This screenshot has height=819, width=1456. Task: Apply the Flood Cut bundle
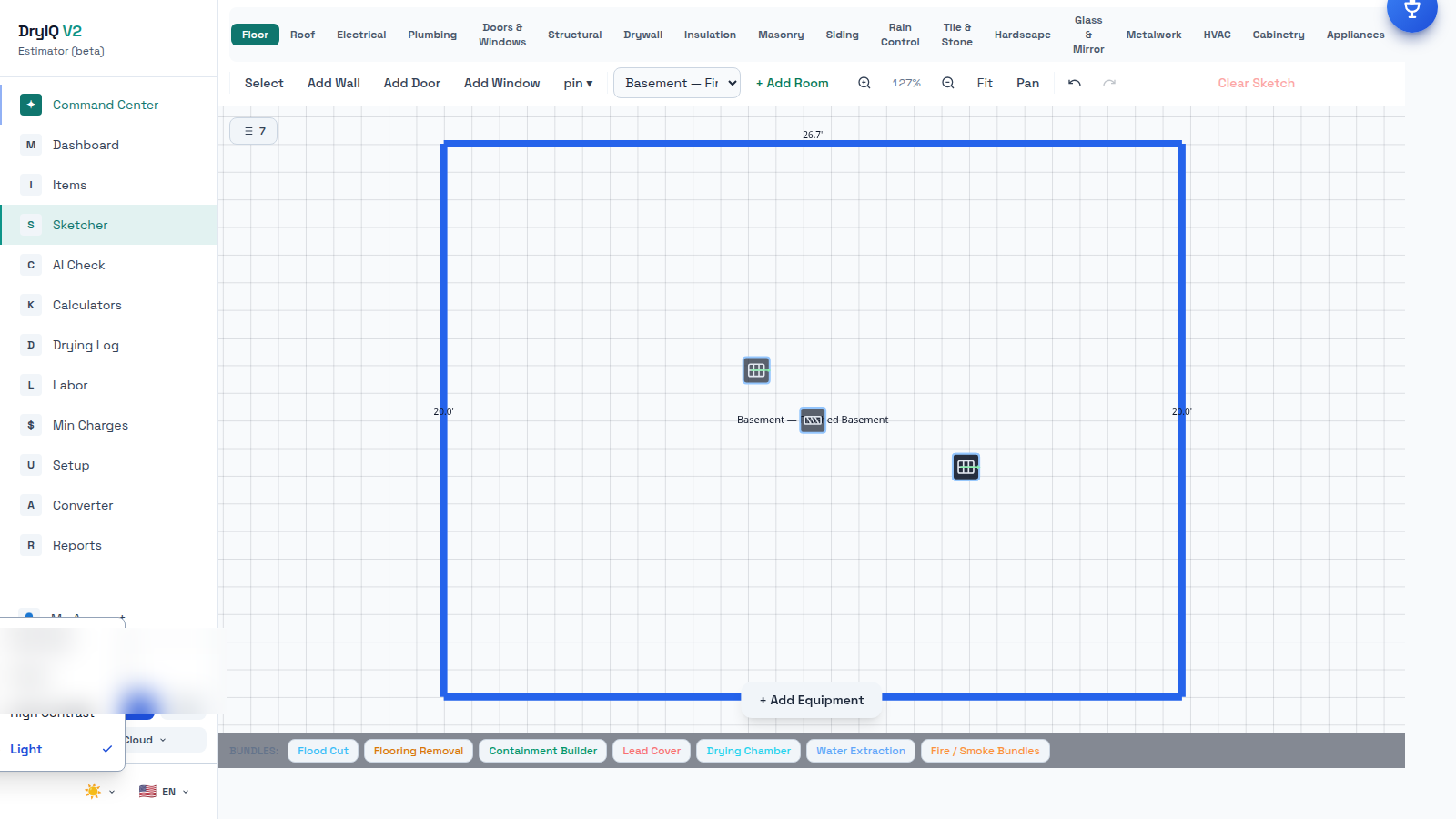pos(323,751)
